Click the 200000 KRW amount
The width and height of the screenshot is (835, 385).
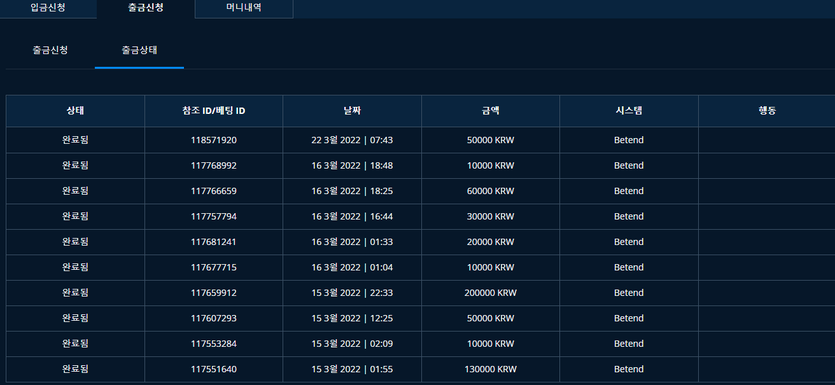click(490, 293)
